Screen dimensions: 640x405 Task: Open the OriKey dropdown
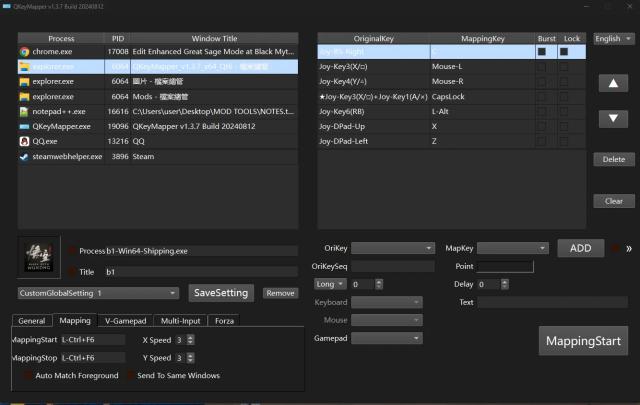pyautogui.click(x=392, y=248)
